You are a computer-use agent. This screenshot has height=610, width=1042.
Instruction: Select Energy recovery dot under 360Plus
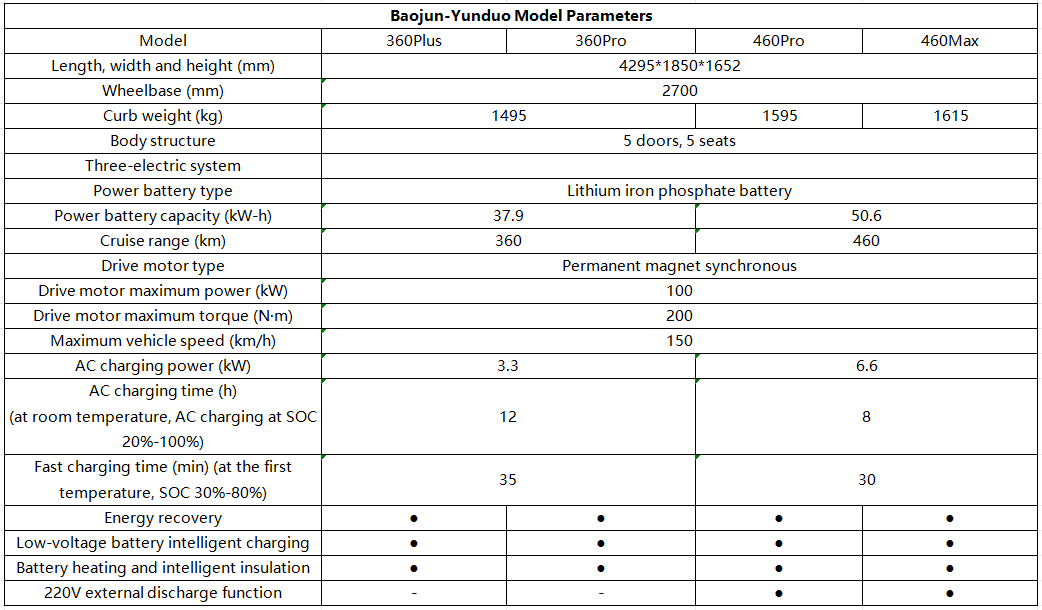[x=413, y=518]
